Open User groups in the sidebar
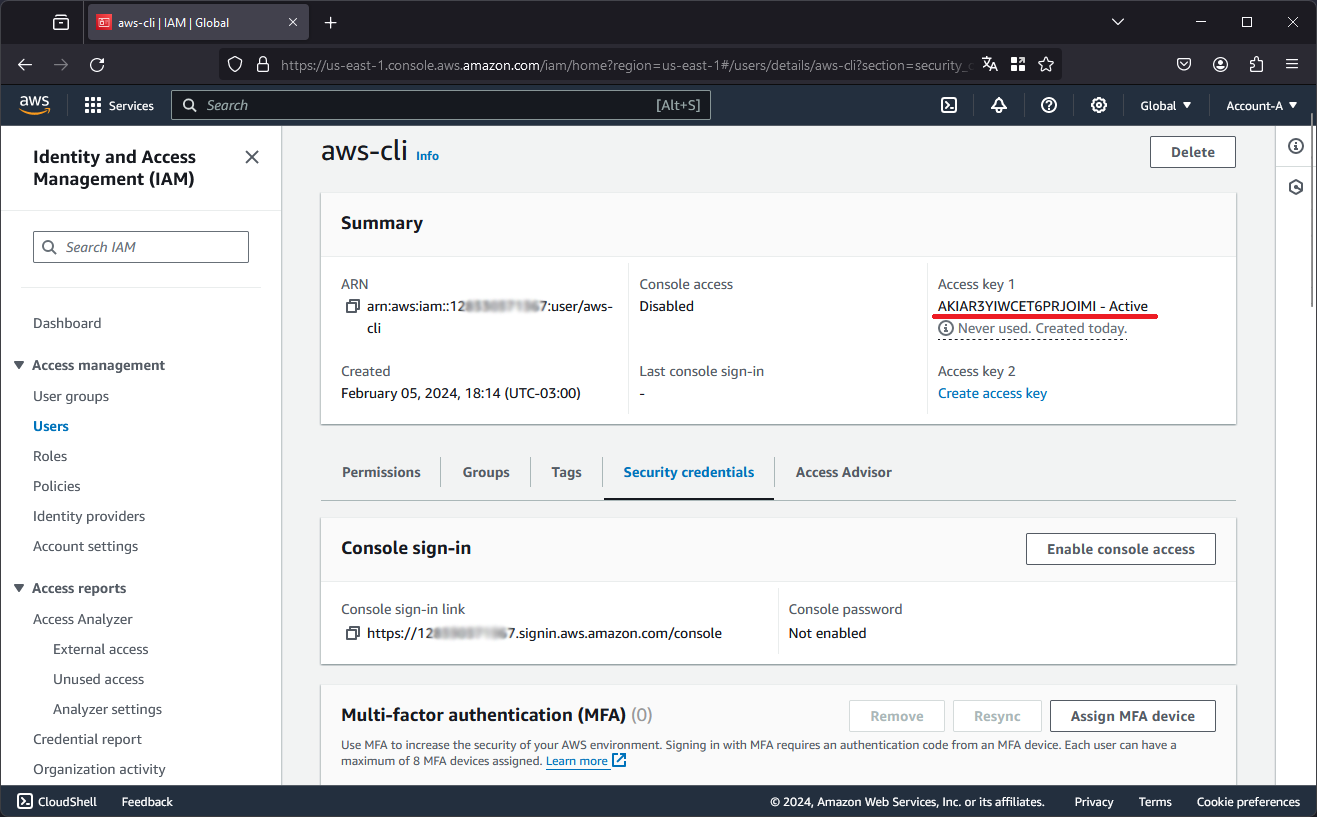 coord(71,396)
